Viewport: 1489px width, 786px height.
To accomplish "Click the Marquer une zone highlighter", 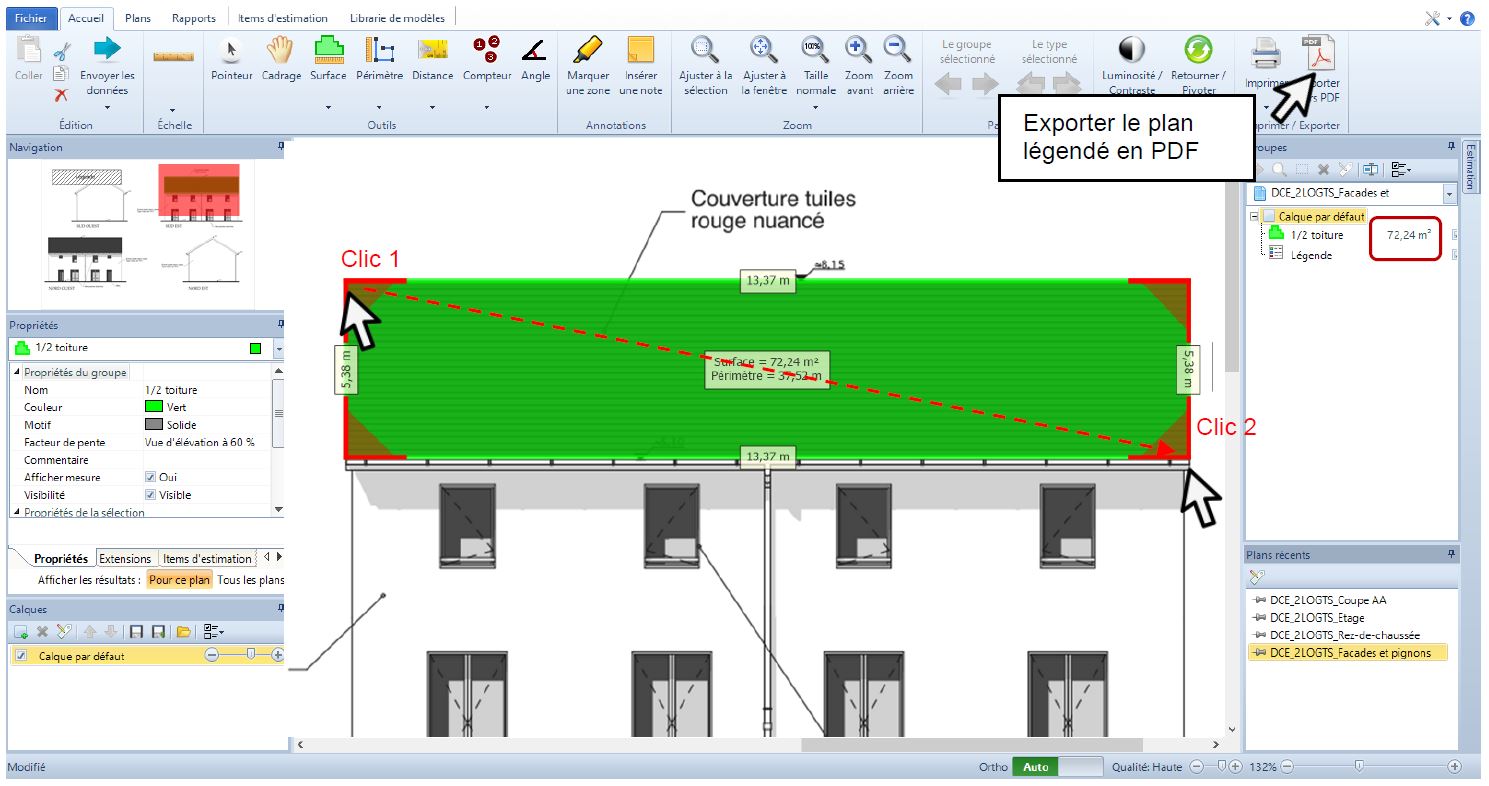I will coord(587,64).
